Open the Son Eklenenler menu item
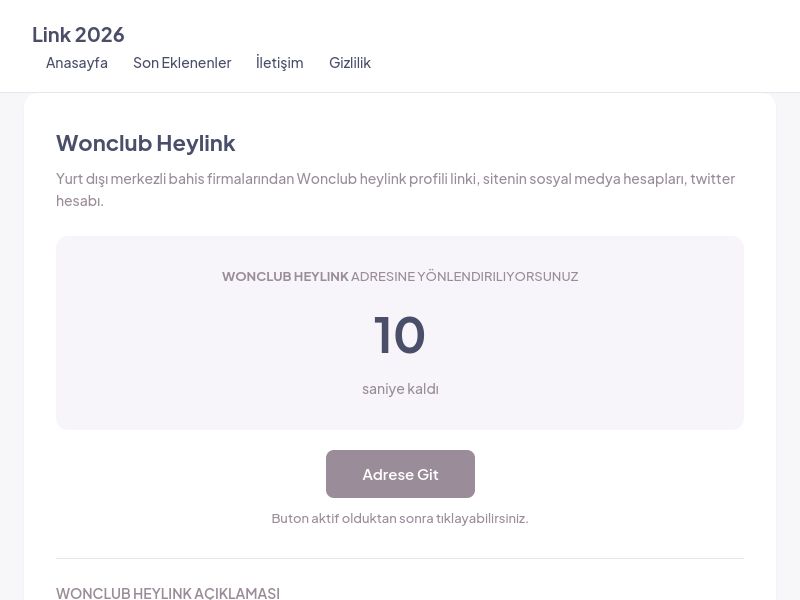 tap(182, 63)
